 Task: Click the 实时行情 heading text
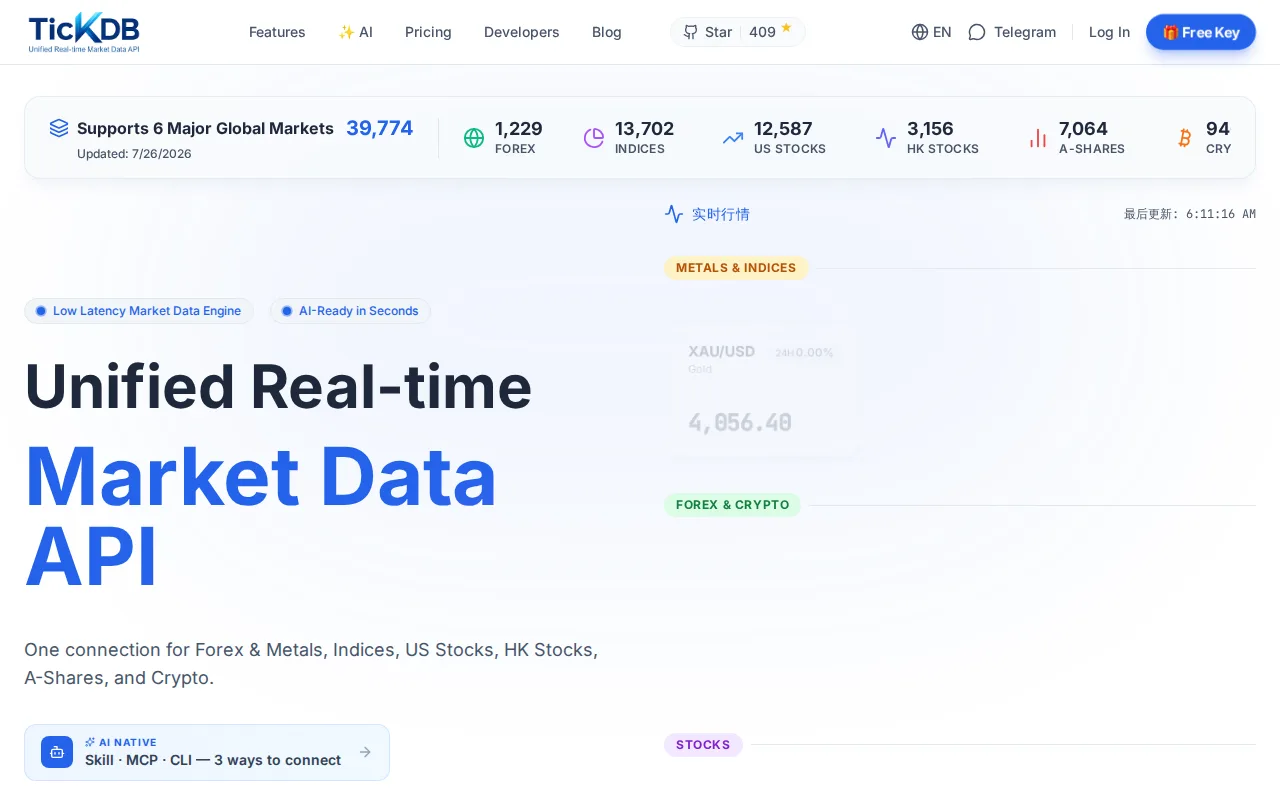coord(721,214)
